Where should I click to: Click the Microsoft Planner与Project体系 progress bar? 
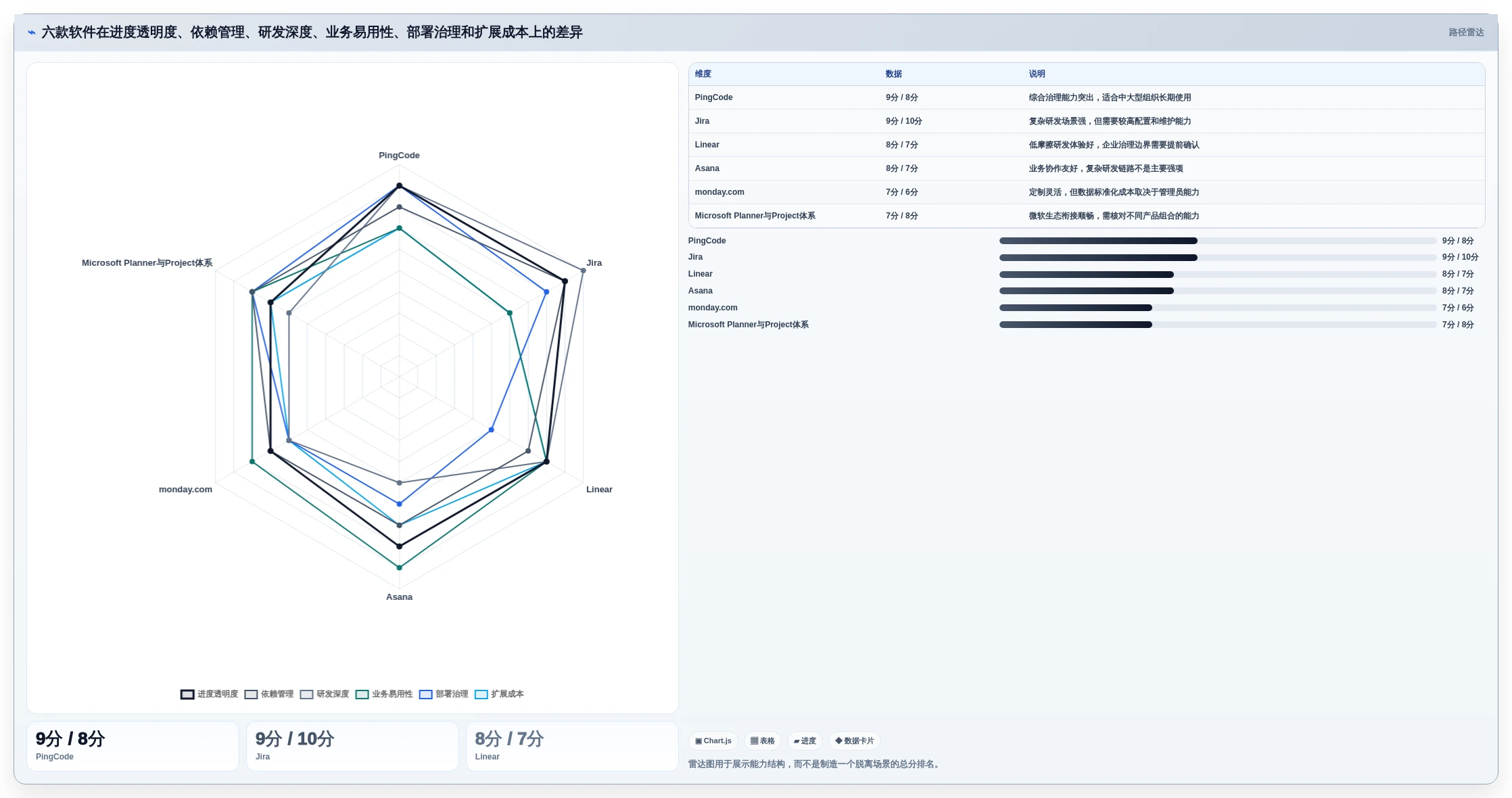pyautogui.click(x=1218, y=325)
